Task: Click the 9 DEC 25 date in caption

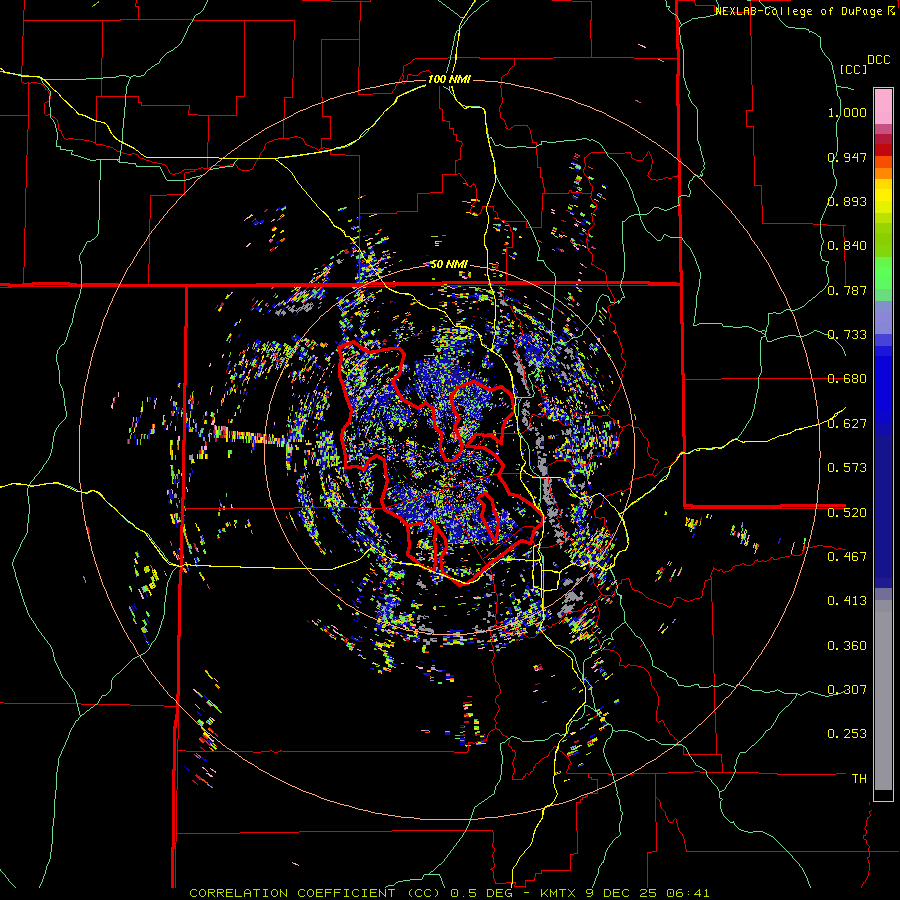Action: [x=621, y=893]
